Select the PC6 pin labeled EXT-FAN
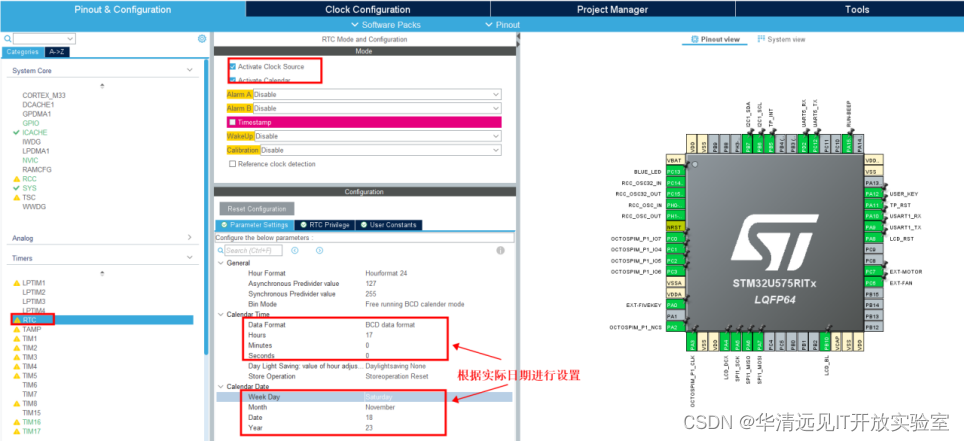Viewport: 964px width, 442px height. [x=873, y=283]
